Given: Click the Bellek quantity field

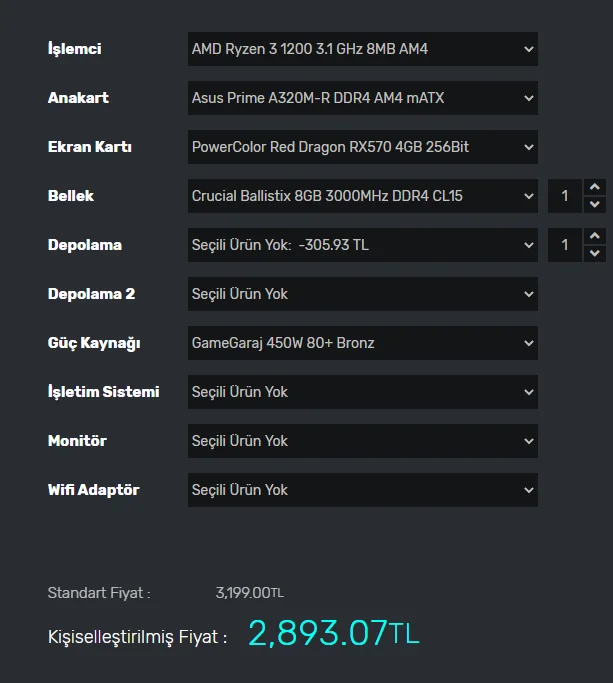Looking at the screenshot, I should tap(565, 196).
